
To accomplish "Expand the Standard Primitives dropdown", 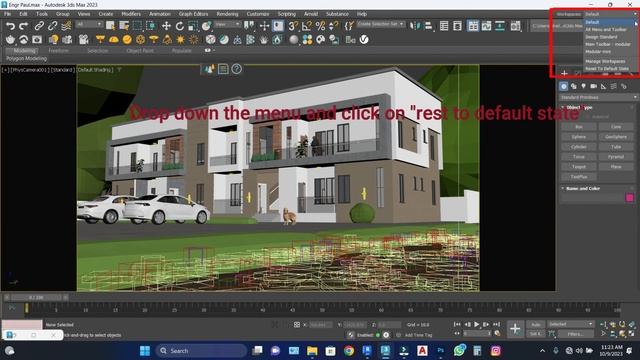I will pos(598,97).
